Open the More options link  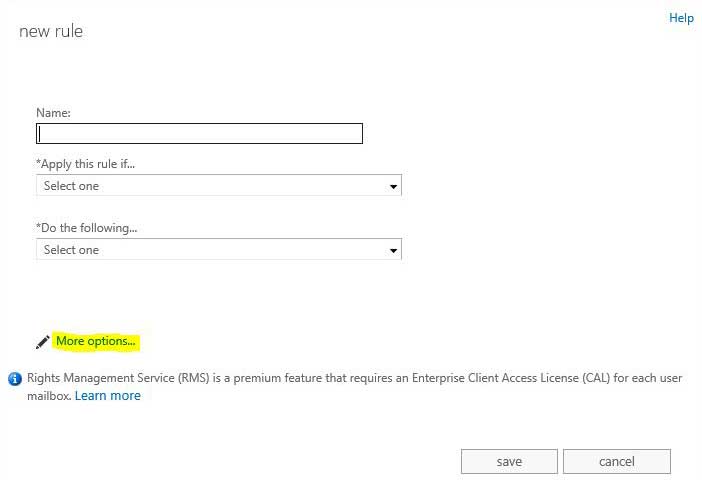(95, 341)
